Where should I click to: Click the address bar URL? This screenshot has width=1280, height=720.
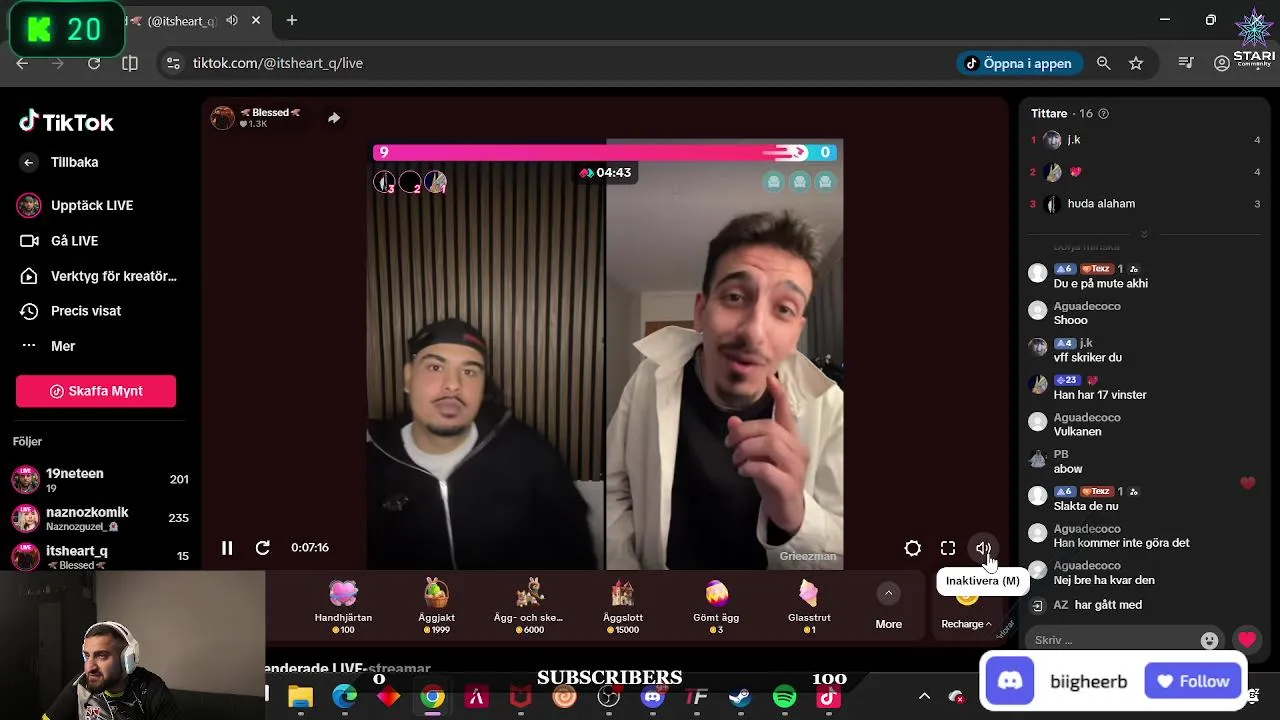coord(278,63)
